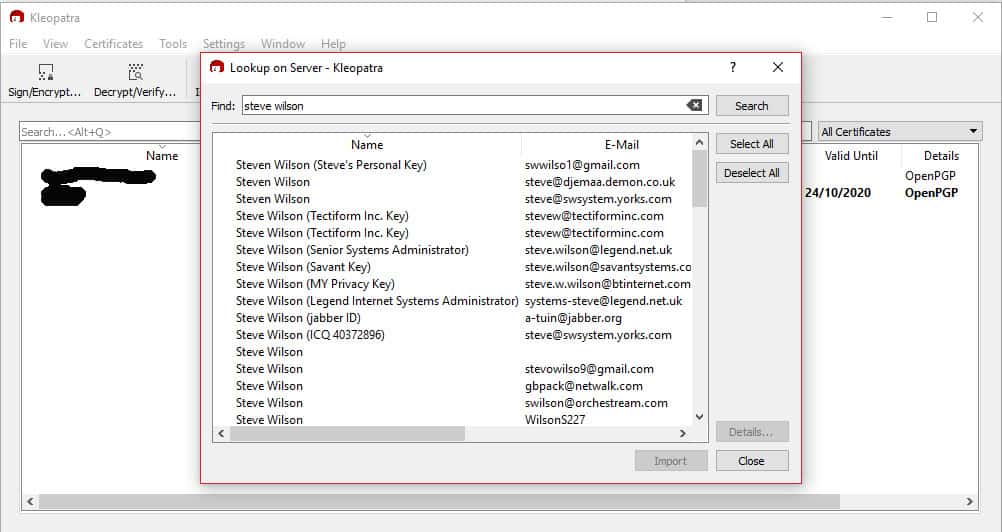Close the Lookup on Server dialog with X
Image resolution: width=1002 pixels, height=532 pixels.
click(x=778, y=67)
